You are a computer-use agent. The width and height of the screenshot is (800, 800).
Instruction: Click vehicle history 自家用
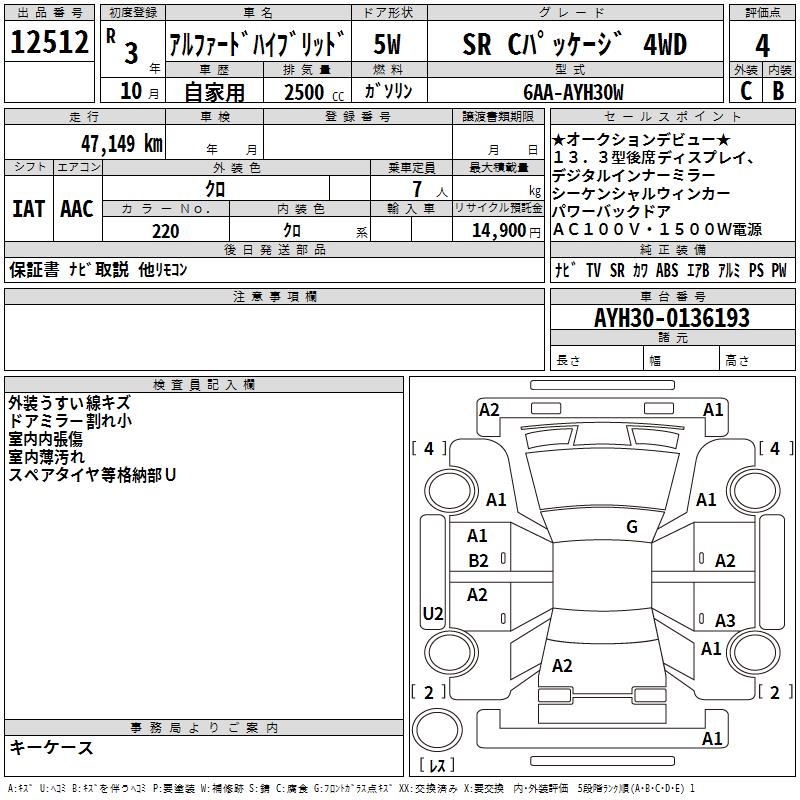[x=214, y=92]
